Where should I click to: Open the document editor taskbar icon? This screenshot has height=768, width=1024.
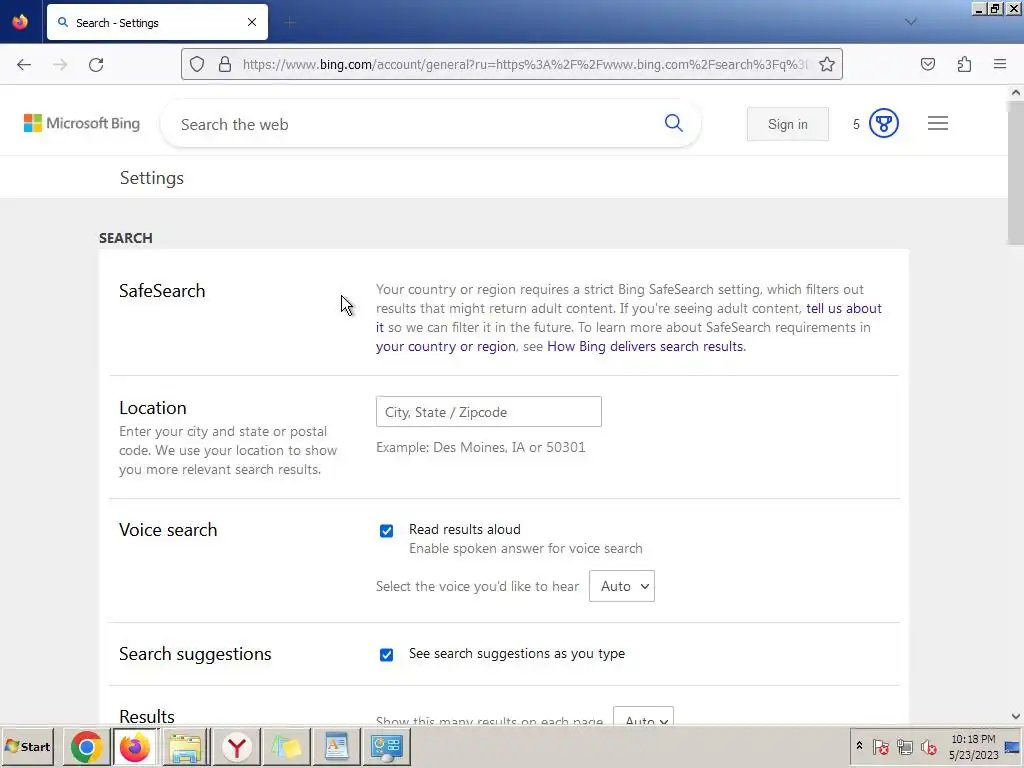336,746
